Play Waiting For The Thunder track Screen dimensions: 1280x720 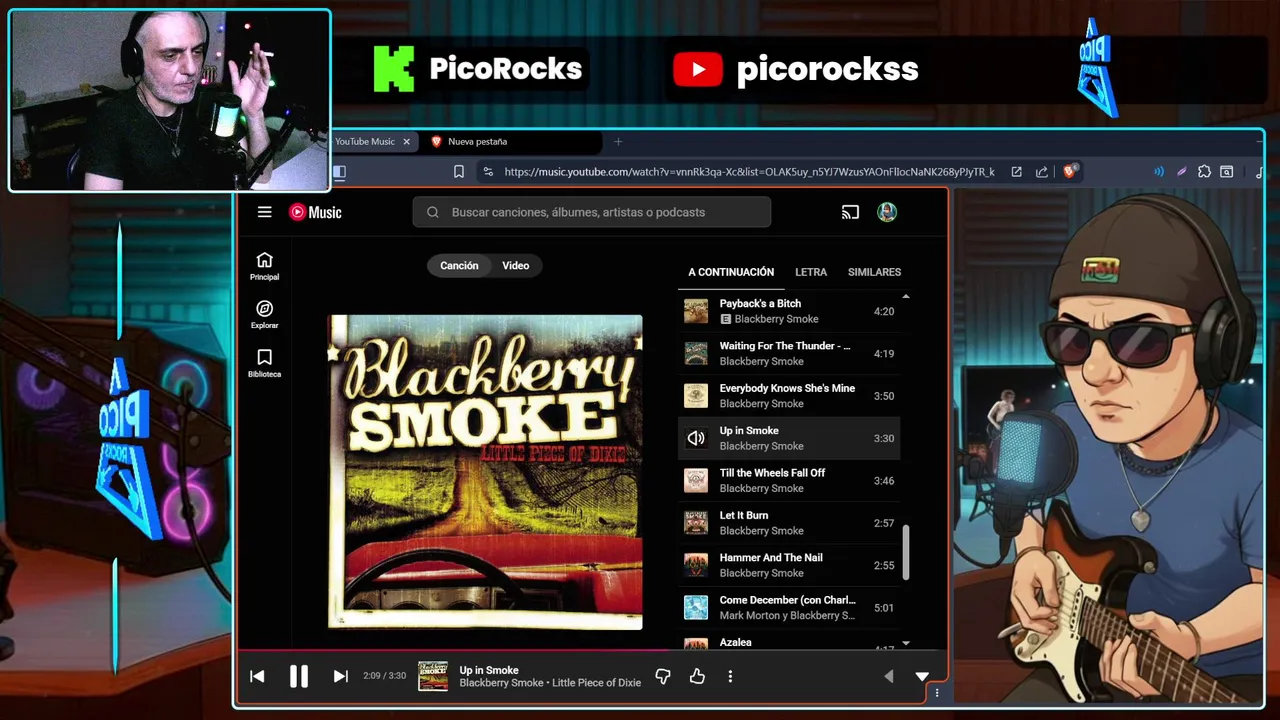(789, 353)
